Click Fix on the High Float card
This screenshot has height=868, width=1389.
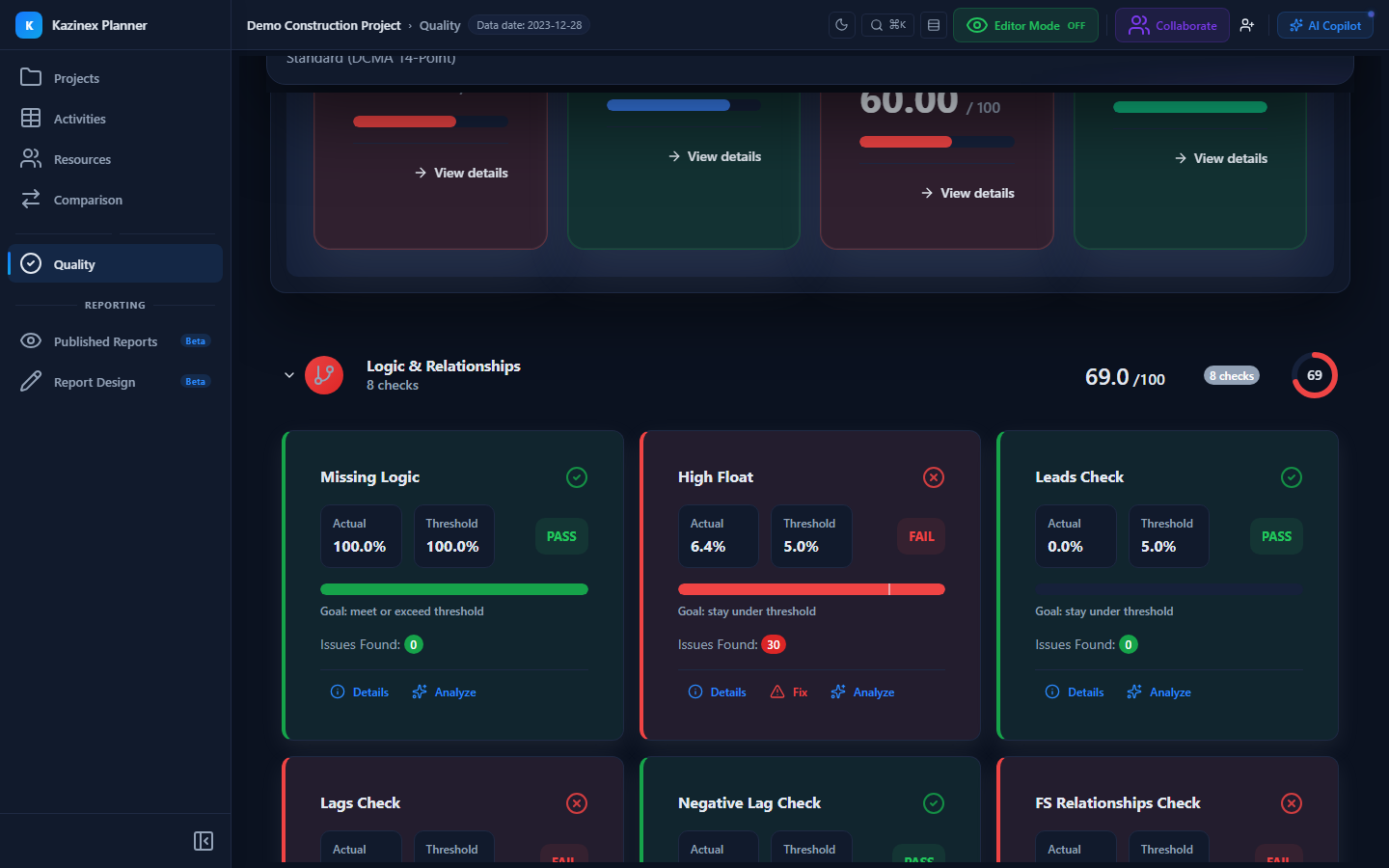[x=789, y=692]
